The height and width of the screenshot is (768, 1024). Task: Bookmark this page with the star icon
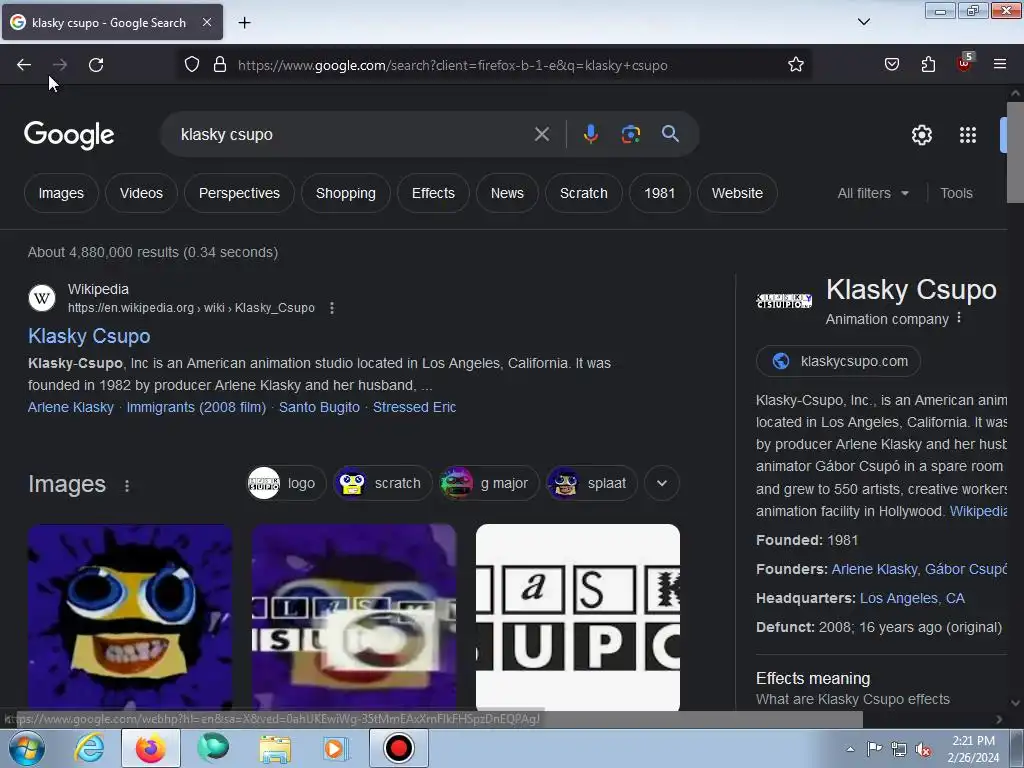[x=795, y=65]
